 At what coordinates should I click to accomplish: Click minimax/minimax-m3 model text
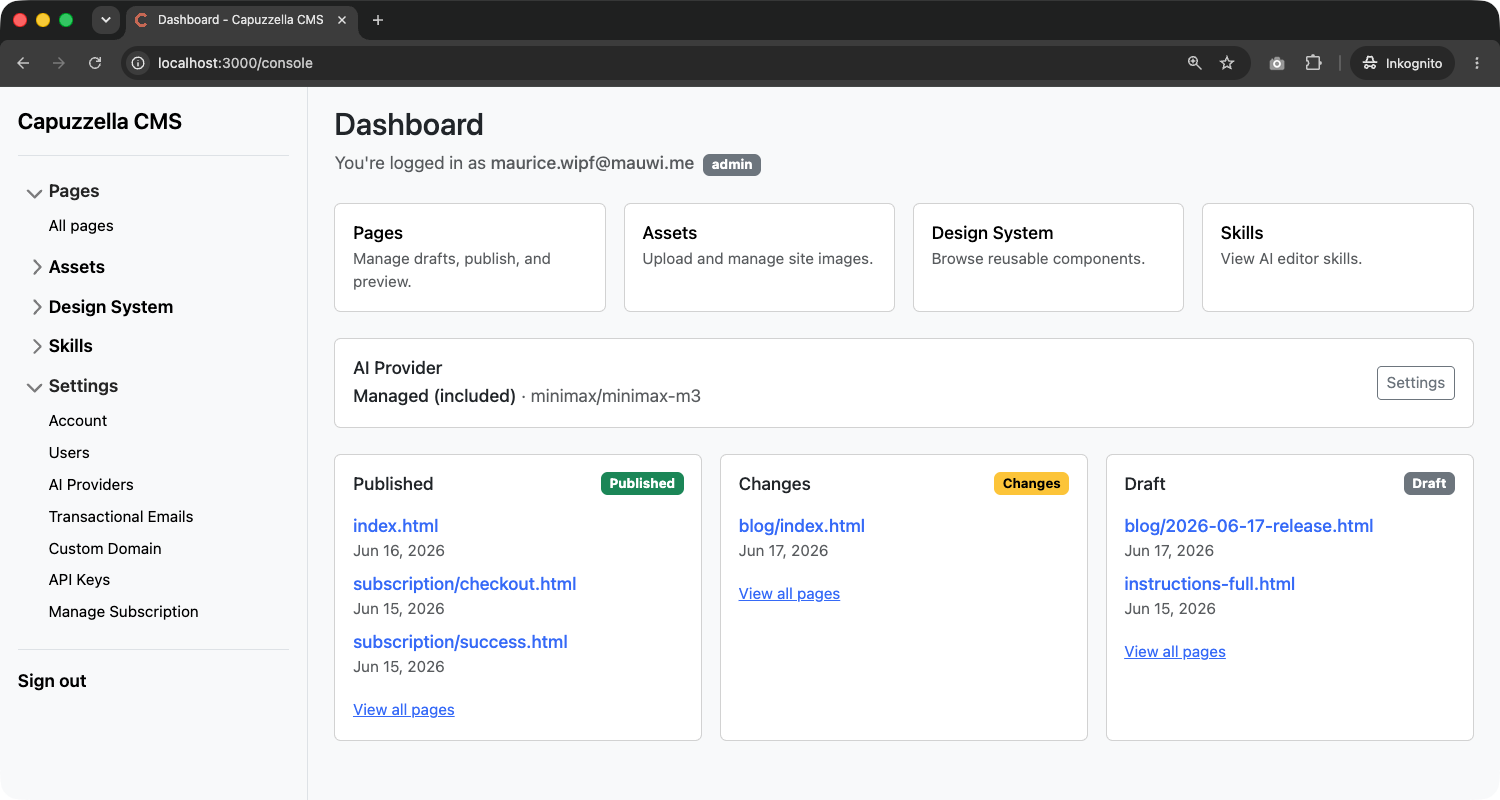[616, 396]
